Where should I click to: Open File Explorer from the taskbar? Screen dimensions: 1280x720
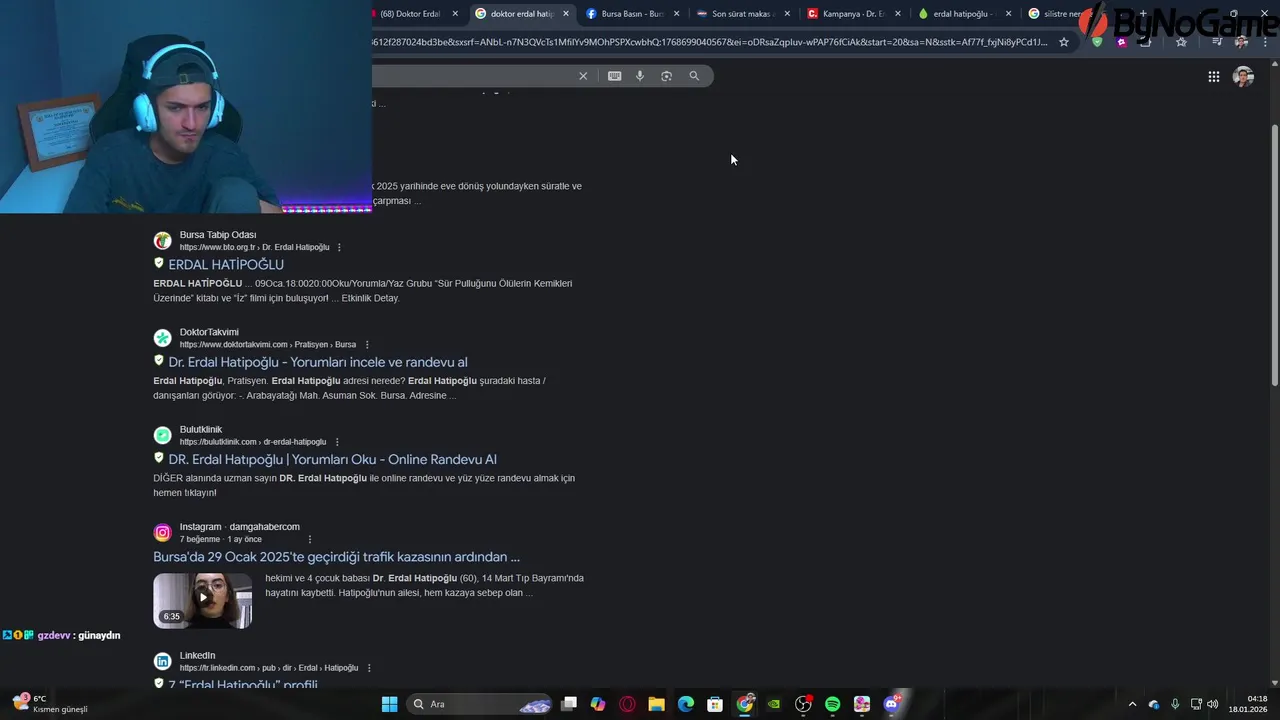tap(656, 704)
